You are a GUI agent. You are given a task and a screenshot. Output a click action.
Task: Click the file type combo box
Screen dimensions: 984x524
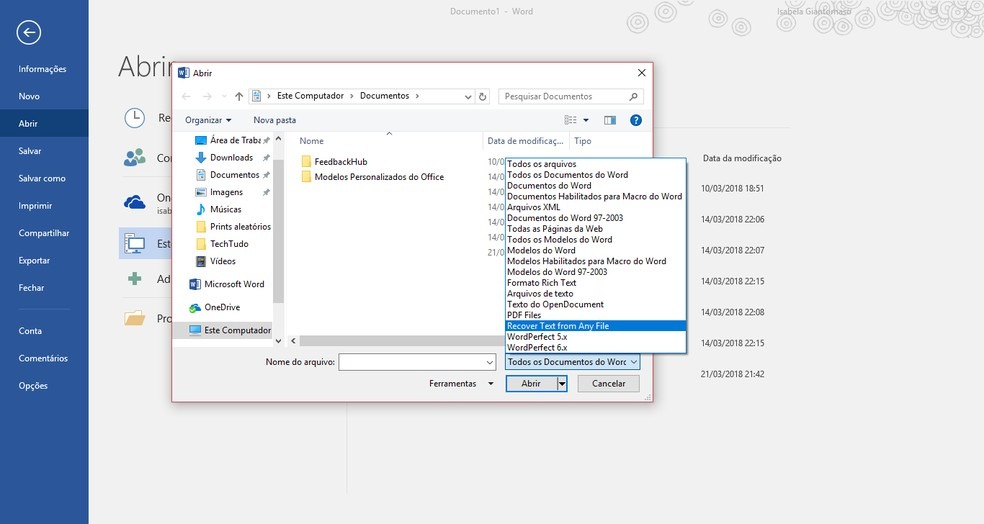572,362
